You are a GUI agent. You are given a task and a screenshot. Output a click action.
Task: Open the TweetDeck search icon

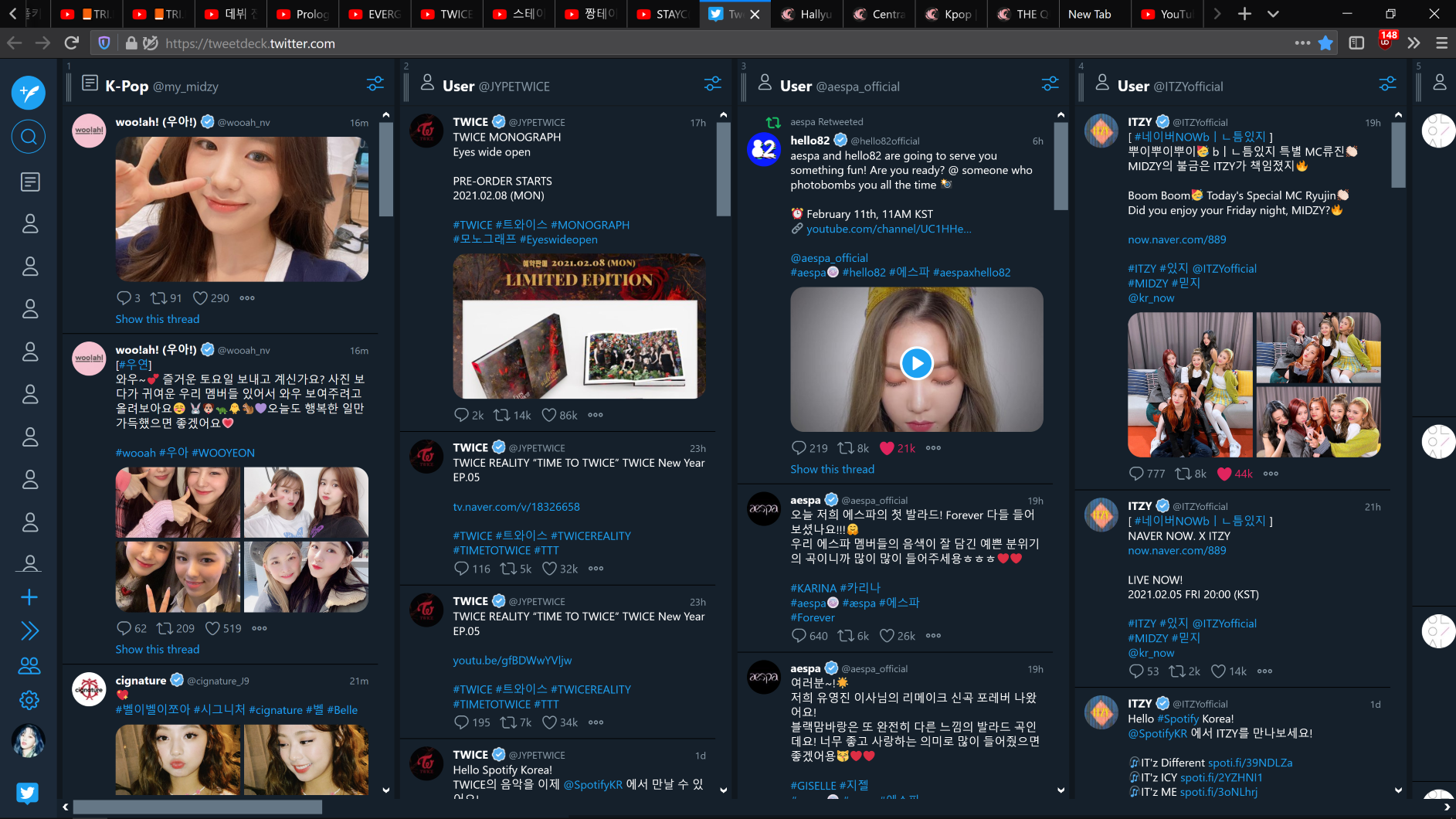point(29,137)
